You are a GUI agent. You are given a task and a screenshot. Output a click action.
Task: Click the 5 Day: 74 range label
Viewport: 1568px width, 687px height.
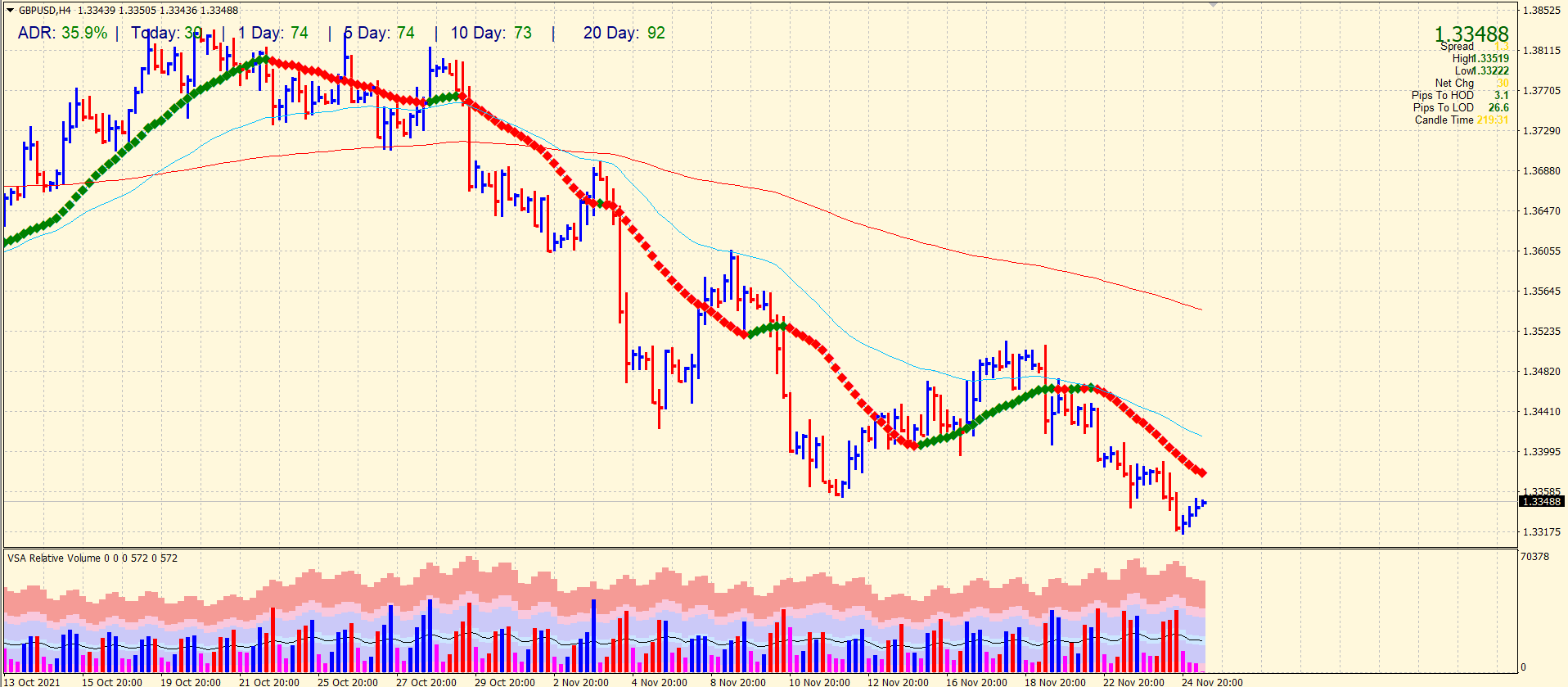point(379,33)
